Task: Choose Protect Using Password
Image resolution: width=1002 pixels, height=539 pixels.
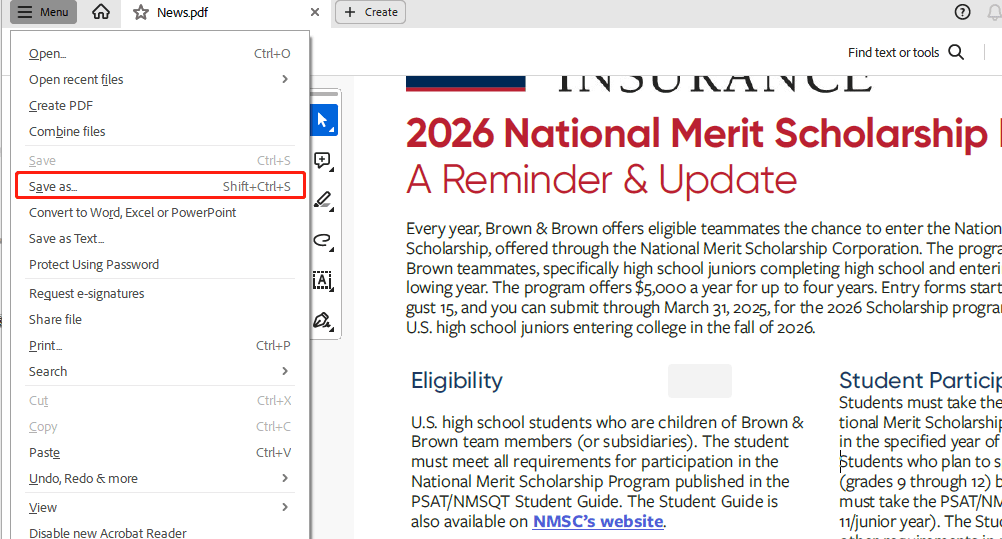Action: [x=159, y=264]
